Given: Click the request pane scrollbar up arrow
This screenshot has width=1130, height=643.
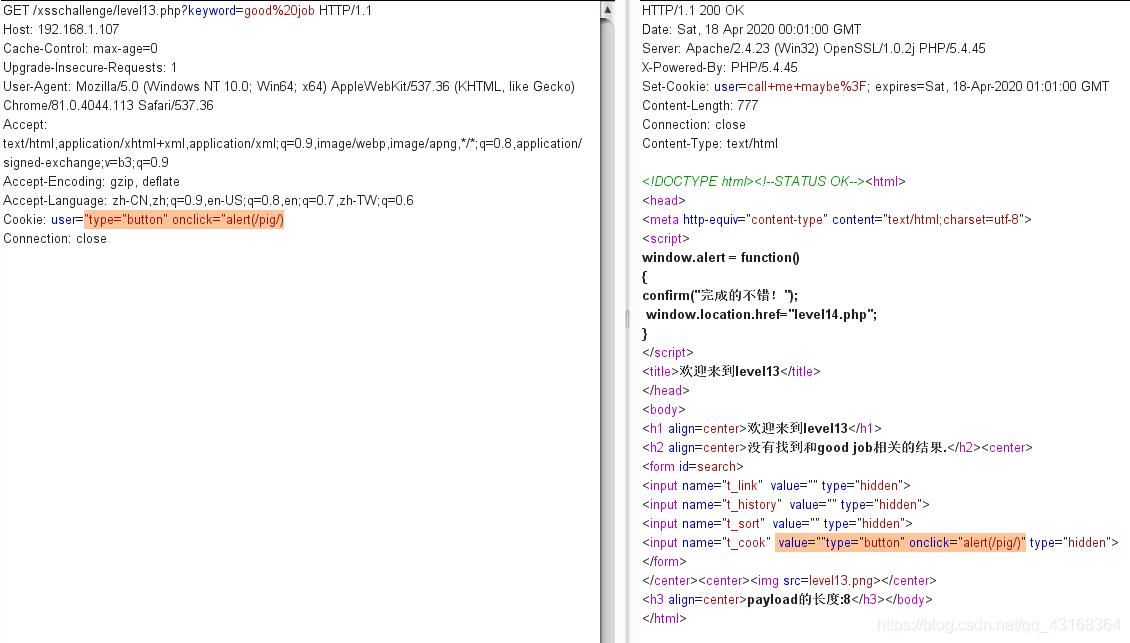Looking at the screenshot, I should 608,10.
